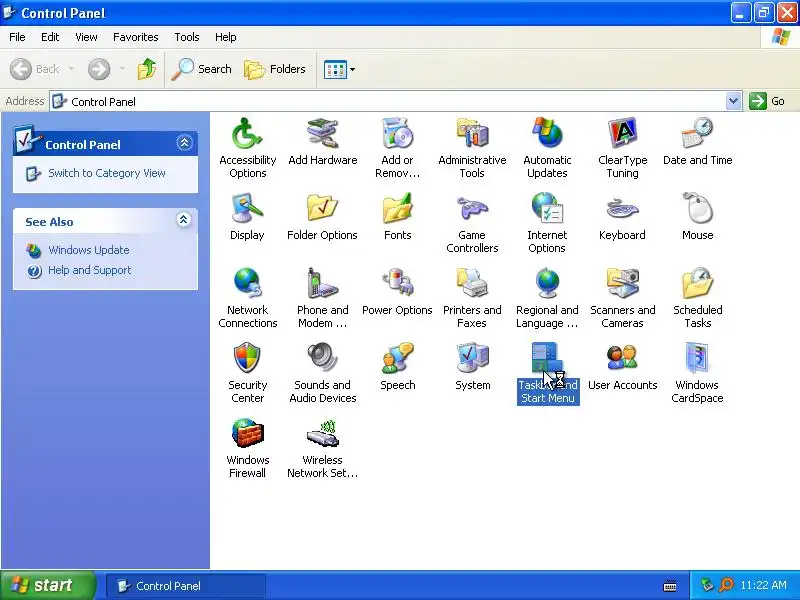Open the Display settings icon
This screenshot has height=600, width=800.
tap(247, 208)
